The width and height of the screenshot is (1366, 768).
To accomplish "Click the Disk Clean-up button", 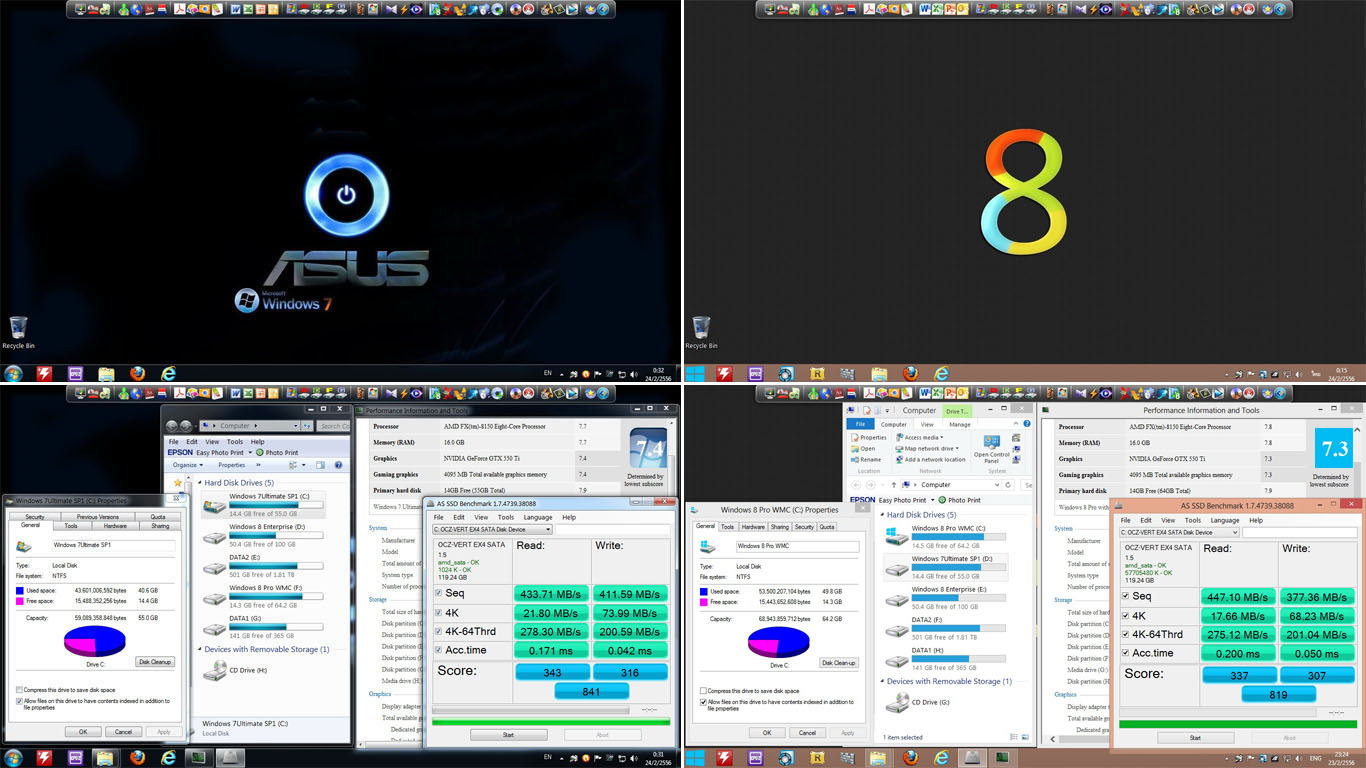I will click(839, 663).
